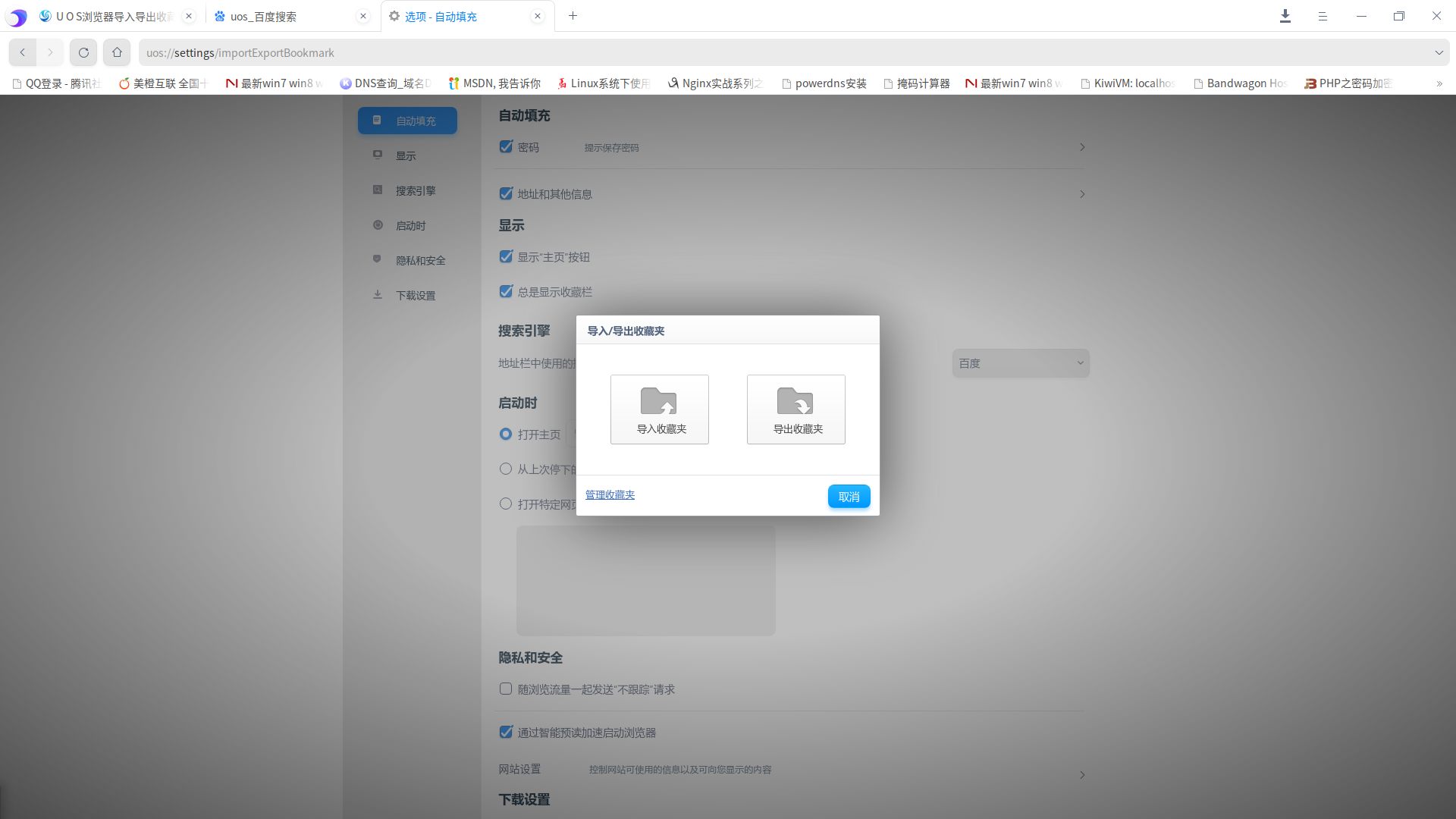Enable the 不跟踪 request checkbox
The image size is (1456, 819).
coord(506,689)
